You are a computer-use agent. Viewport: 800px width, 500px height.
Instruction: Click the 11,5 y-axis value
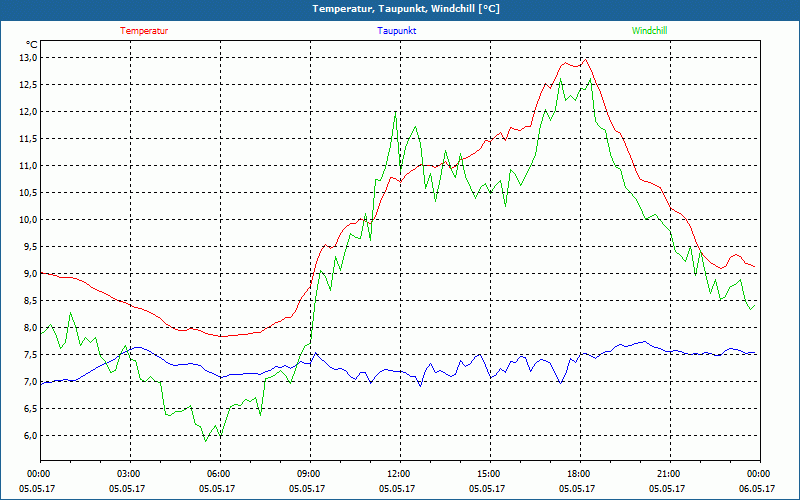pos(29,139)
